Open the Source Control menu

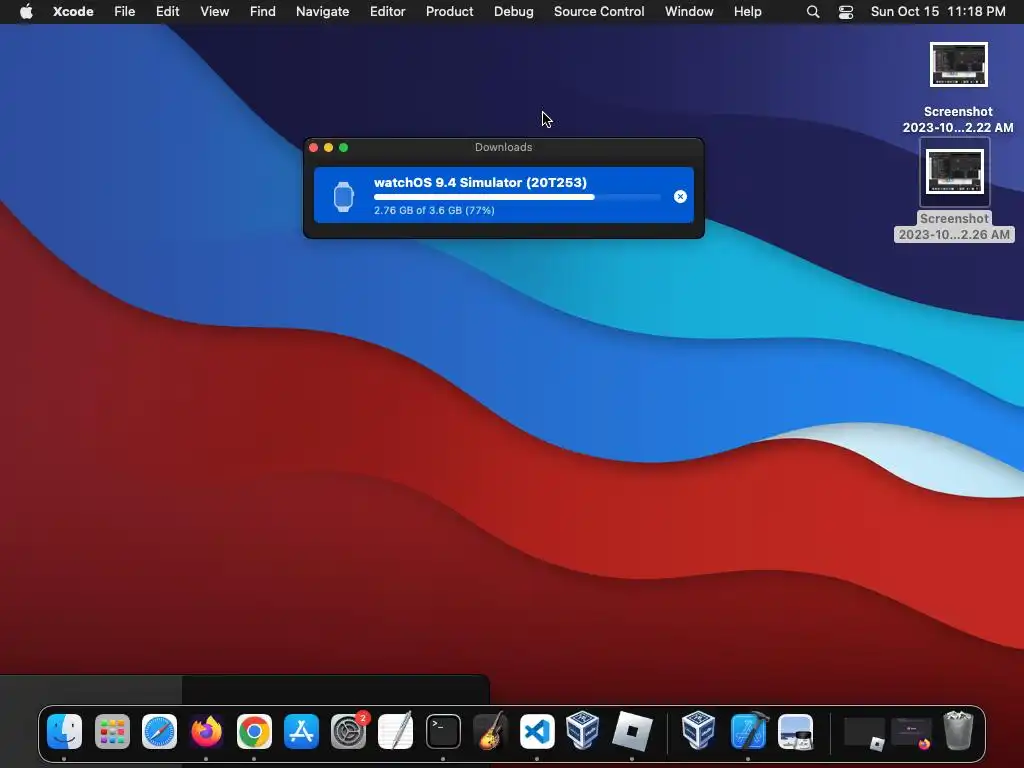pyautogui.click(x=599, y=12)
